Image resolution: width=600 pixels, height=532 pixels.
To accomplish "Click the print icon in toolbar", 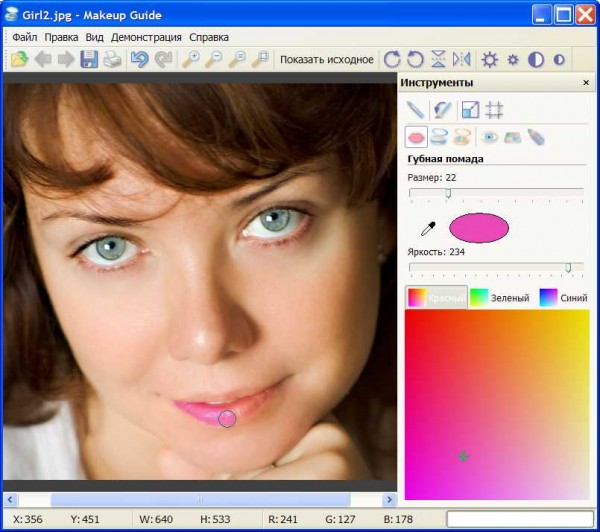I will (113, 60).
